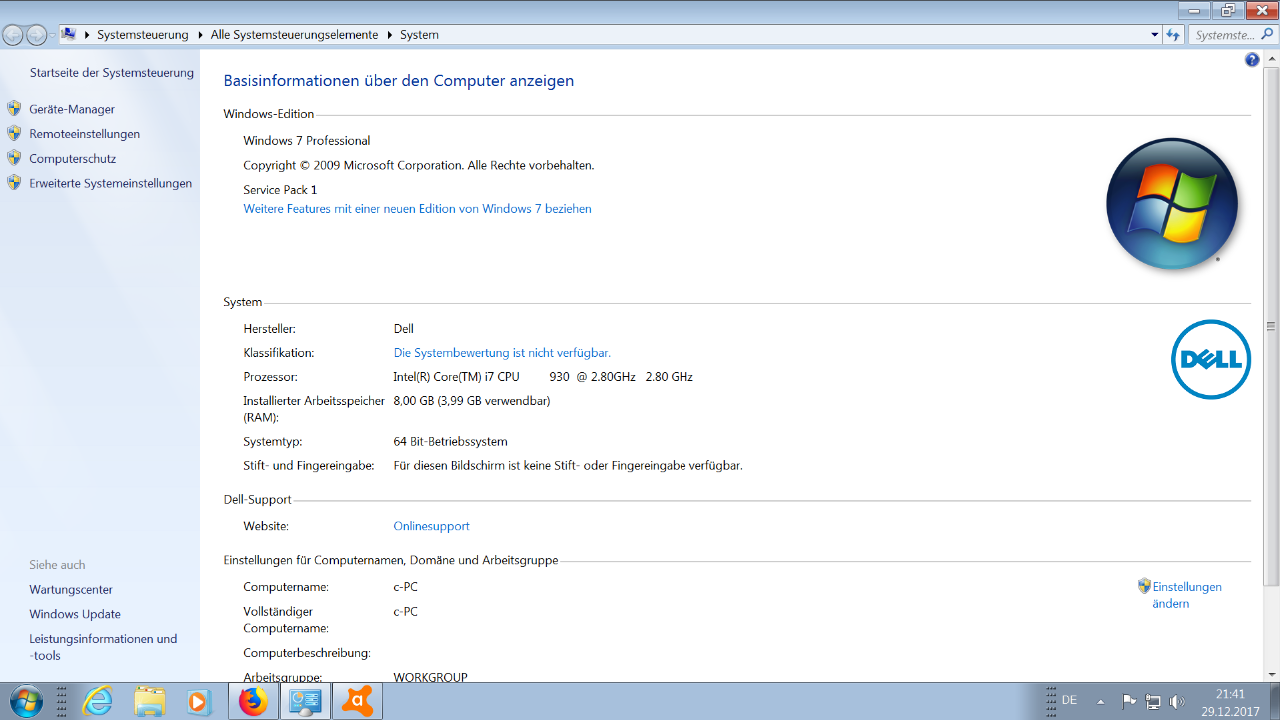The height and width of the screenshot is (720, 1280).
Task: Click the computer icon in address bar
Action: click(x=69, y=34)
